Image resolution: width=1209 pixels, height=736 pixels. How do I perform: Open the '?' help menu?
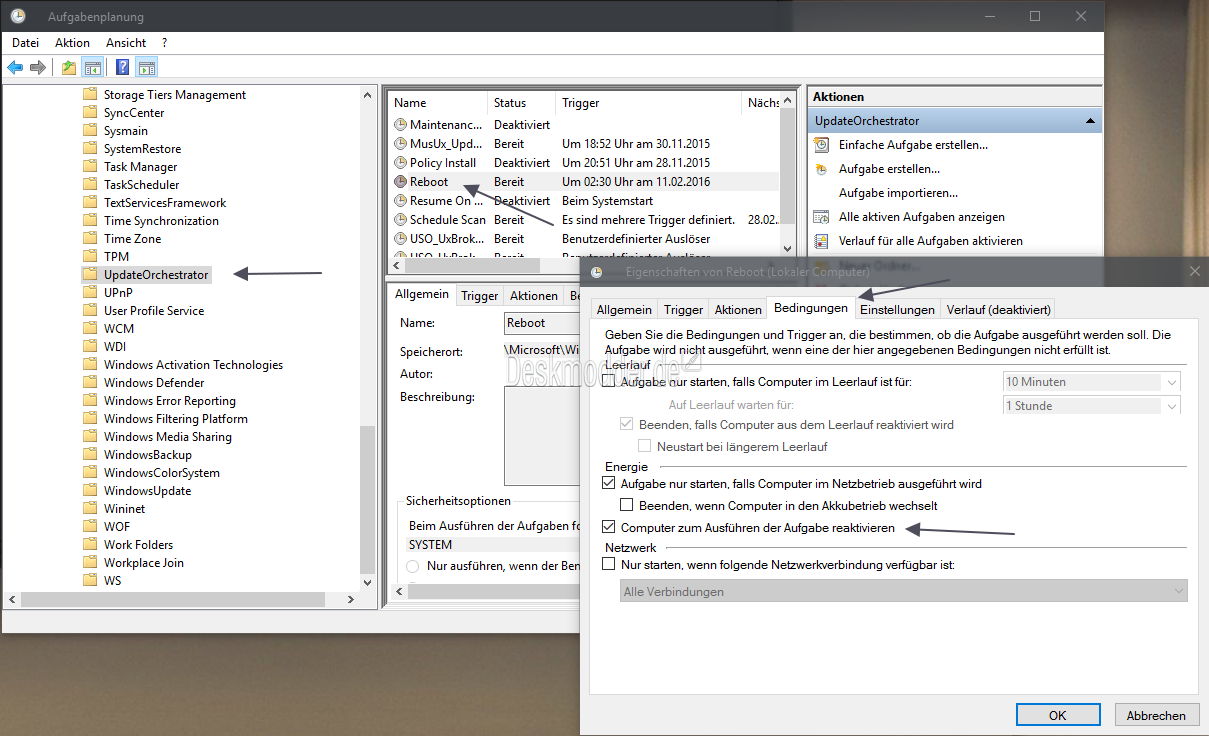(x=165, y=43)
